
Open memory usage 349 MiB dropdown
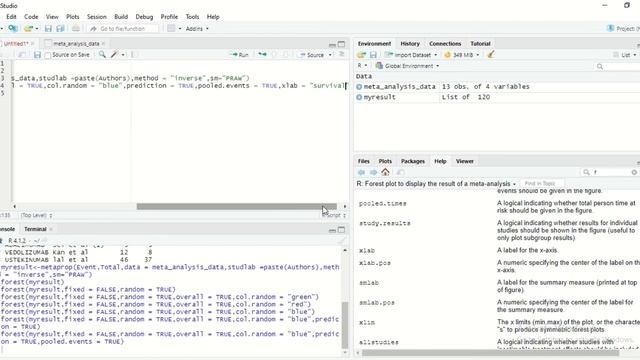(x=462, y=55)
